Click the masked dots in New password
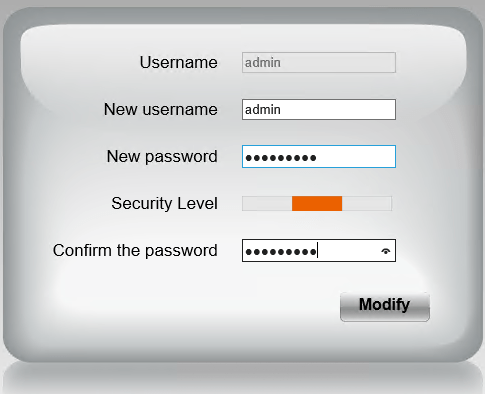Screen dimensions: 485x394 tap(281, 157)
